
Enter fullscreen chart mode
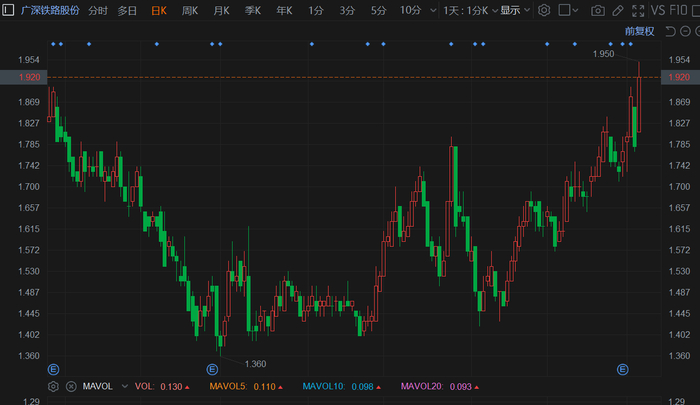click(x=639, y=10)
